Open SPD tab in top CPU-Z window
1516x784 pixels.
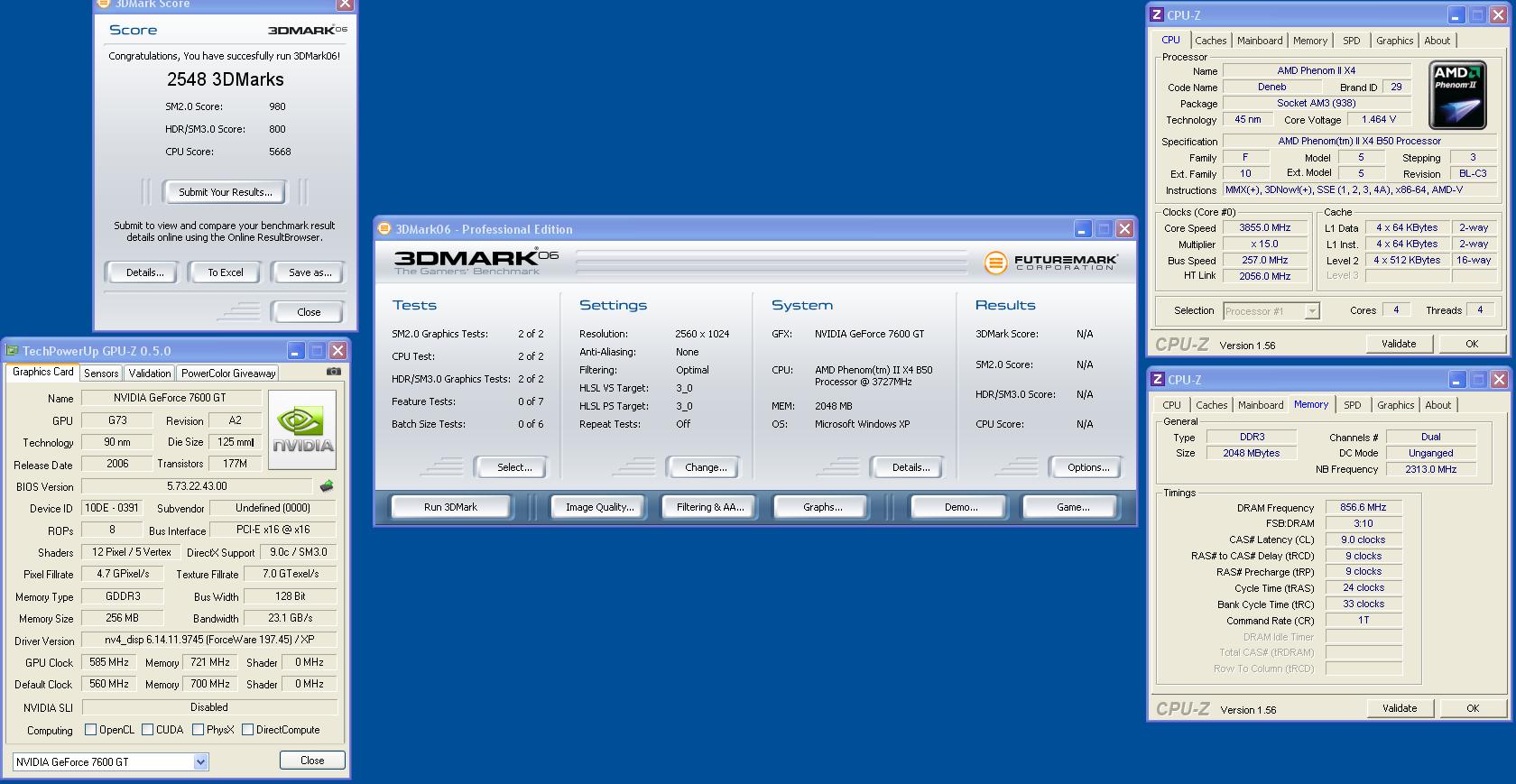[1351, 41]
